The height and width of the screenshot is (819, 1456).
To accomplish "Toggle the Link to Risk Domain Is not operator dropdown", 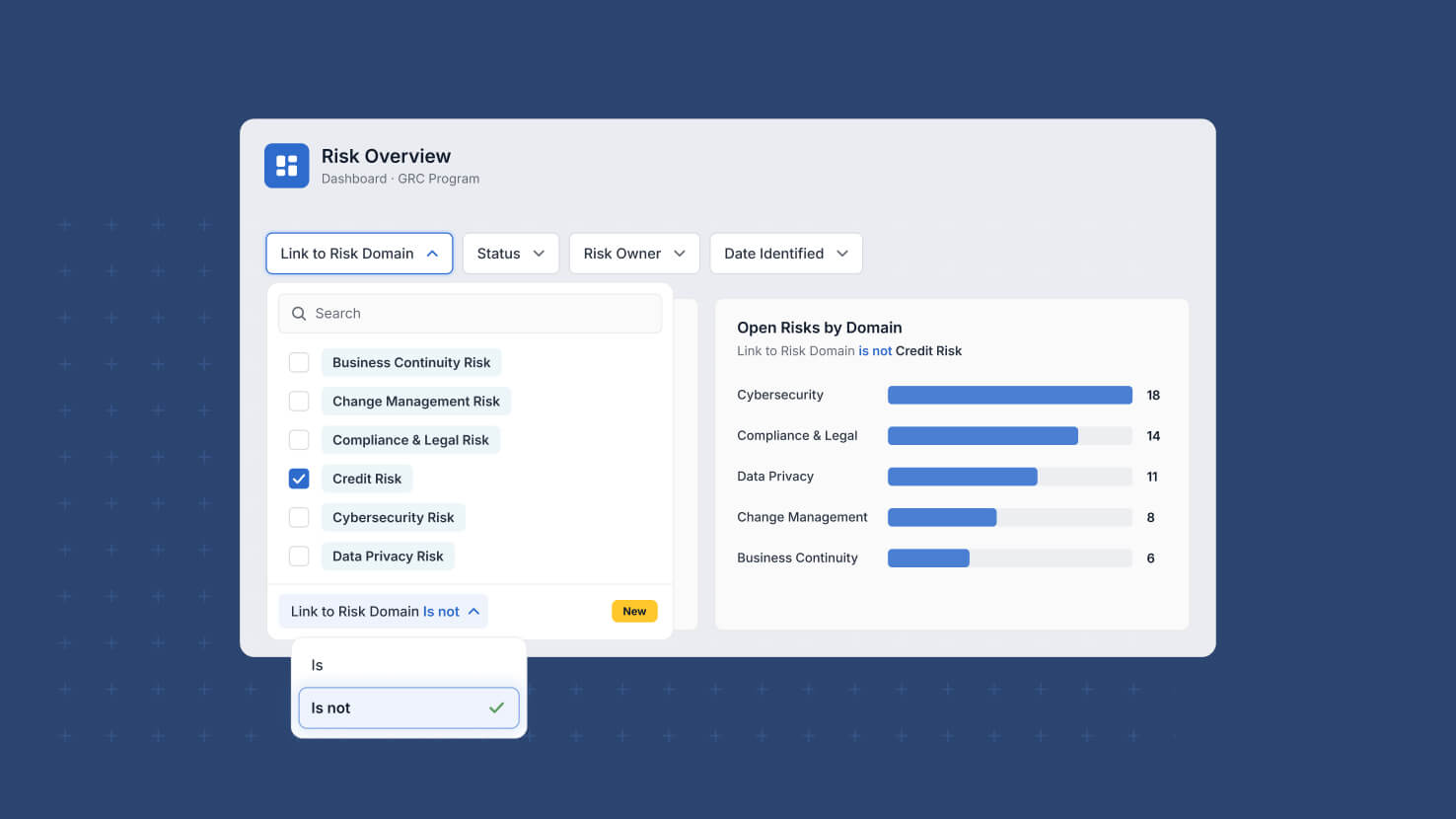I will pos(384,612).
